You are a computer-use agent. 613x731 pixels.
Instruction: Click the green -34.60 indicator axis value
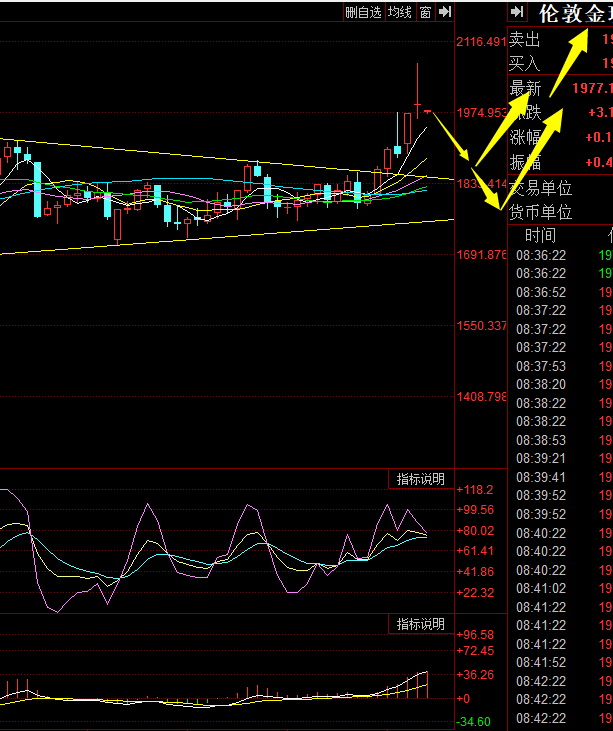coord(473,721)
